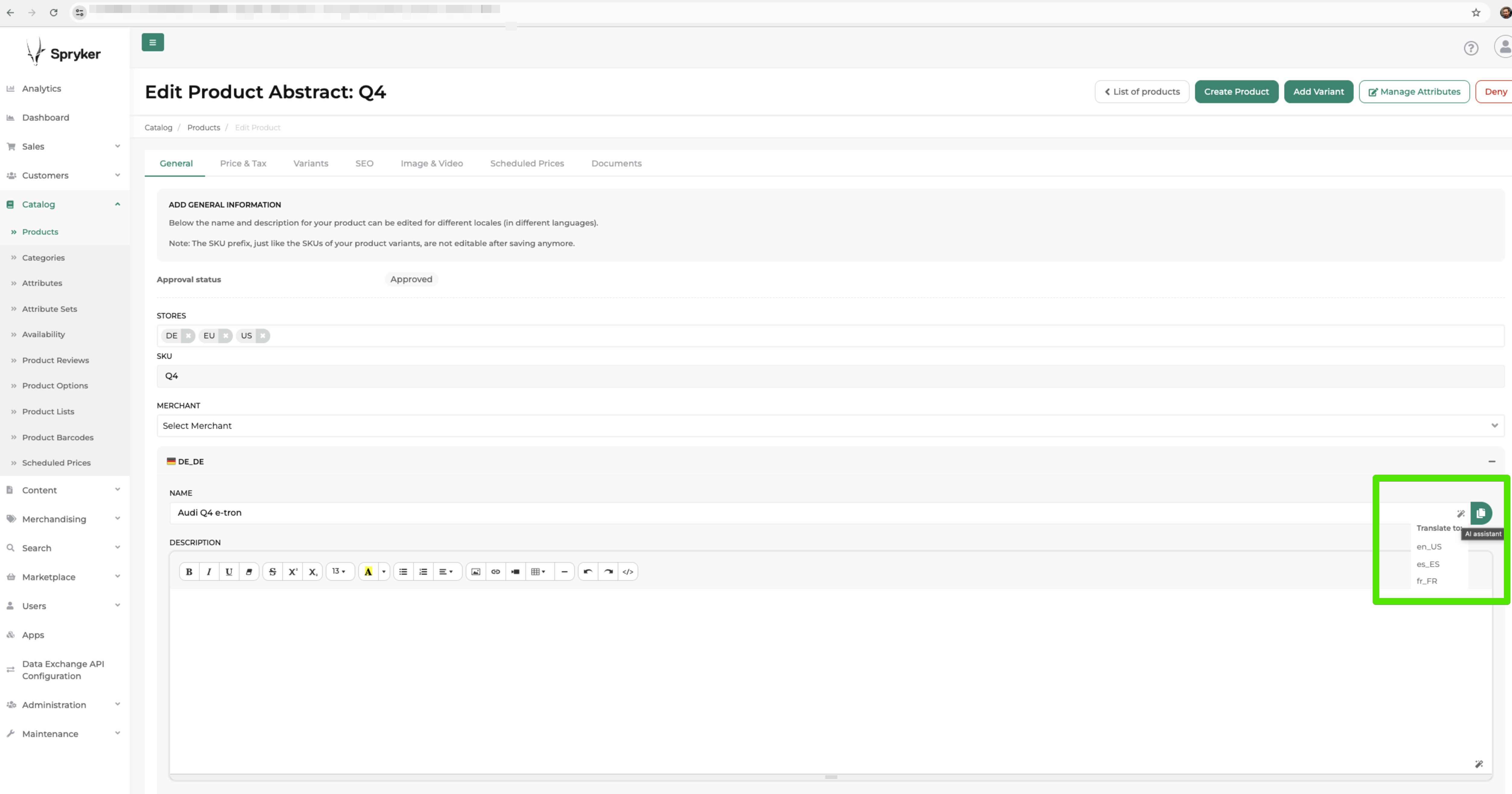Switch to the SEO tab
This screenshot has width=1512, height=794.
click(x=364, y=163)
